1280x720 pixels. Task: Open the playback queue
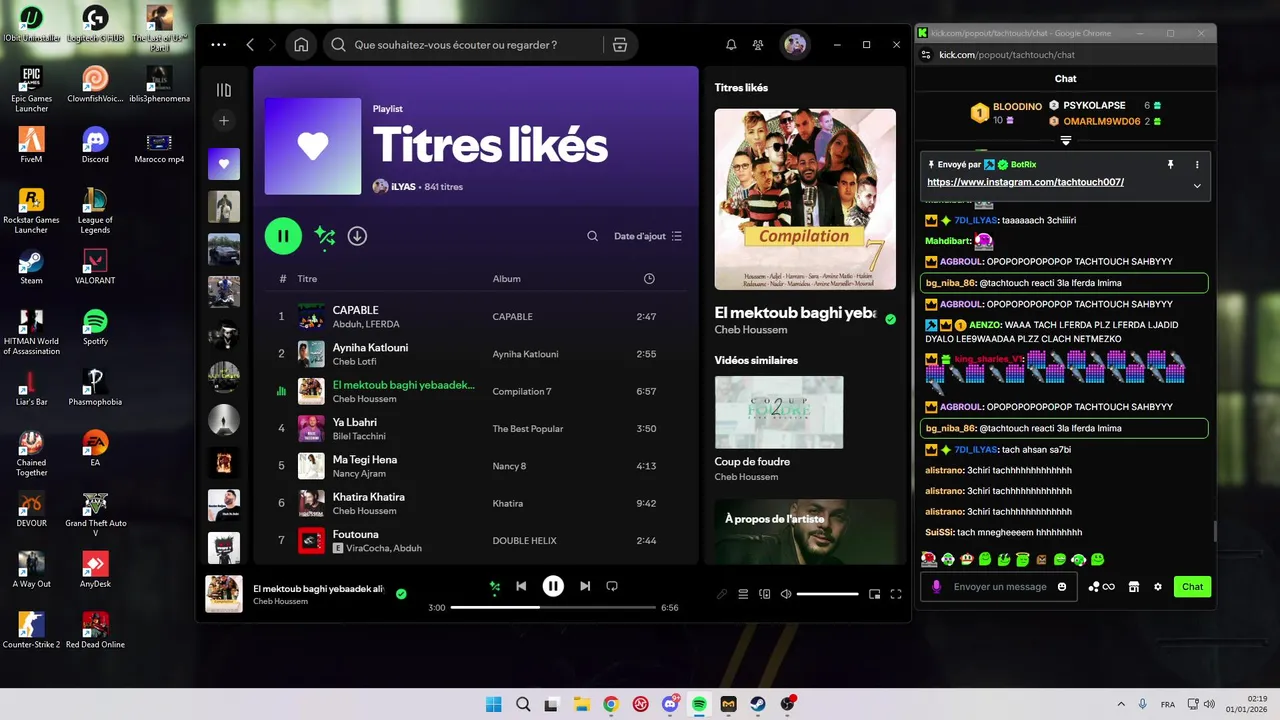click(x=743, y=594)
